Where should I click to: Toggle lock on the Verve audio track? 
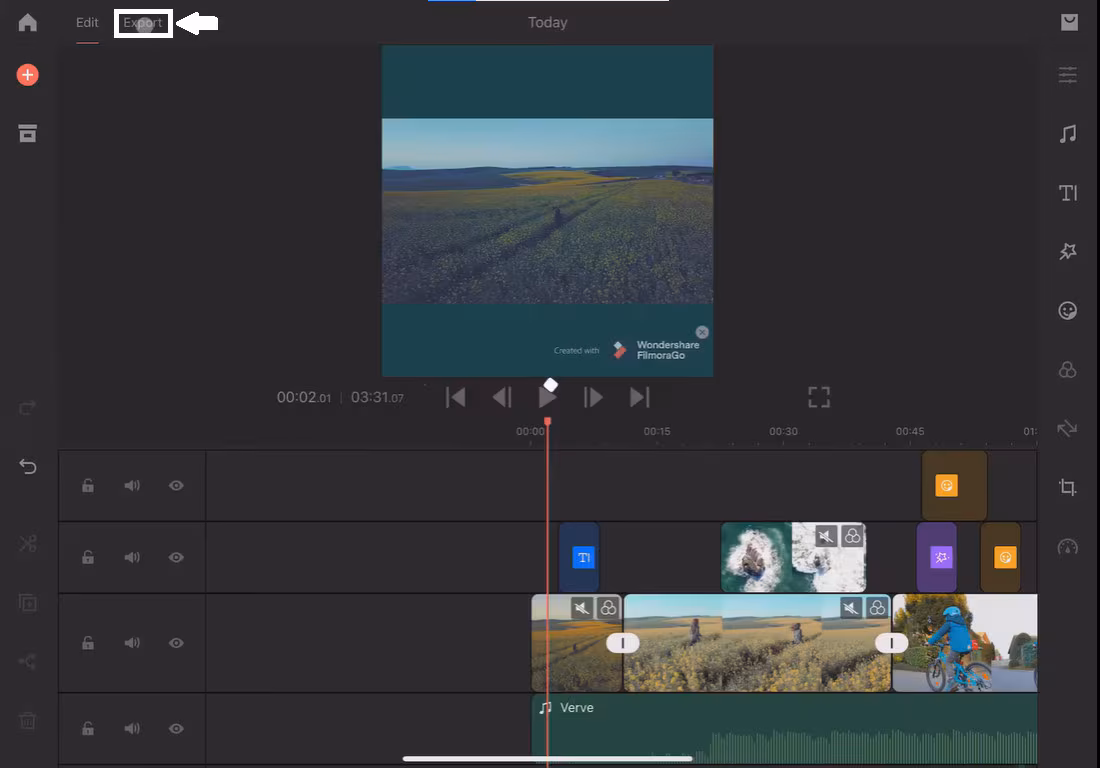click(88, 729)
